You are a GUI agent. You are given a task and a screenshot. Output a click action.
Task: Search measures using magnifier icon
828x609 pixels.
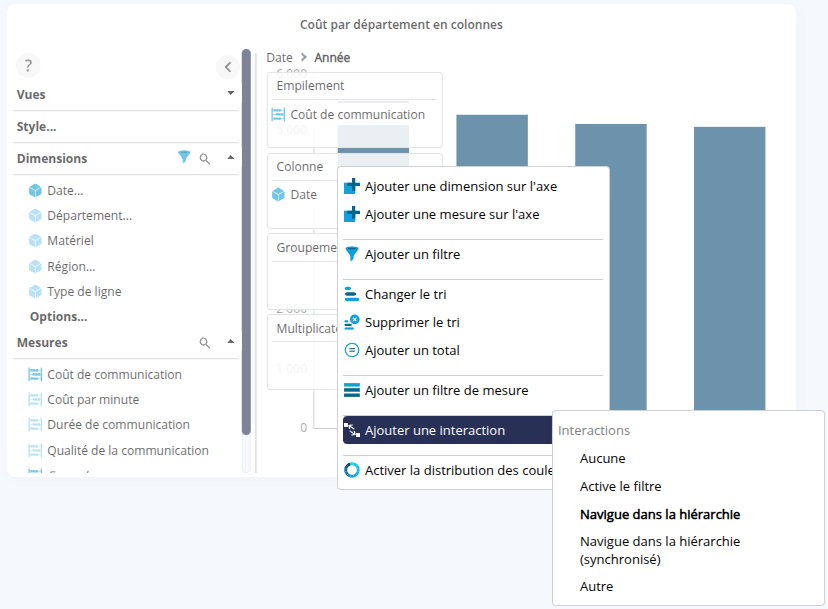[205, 342]
